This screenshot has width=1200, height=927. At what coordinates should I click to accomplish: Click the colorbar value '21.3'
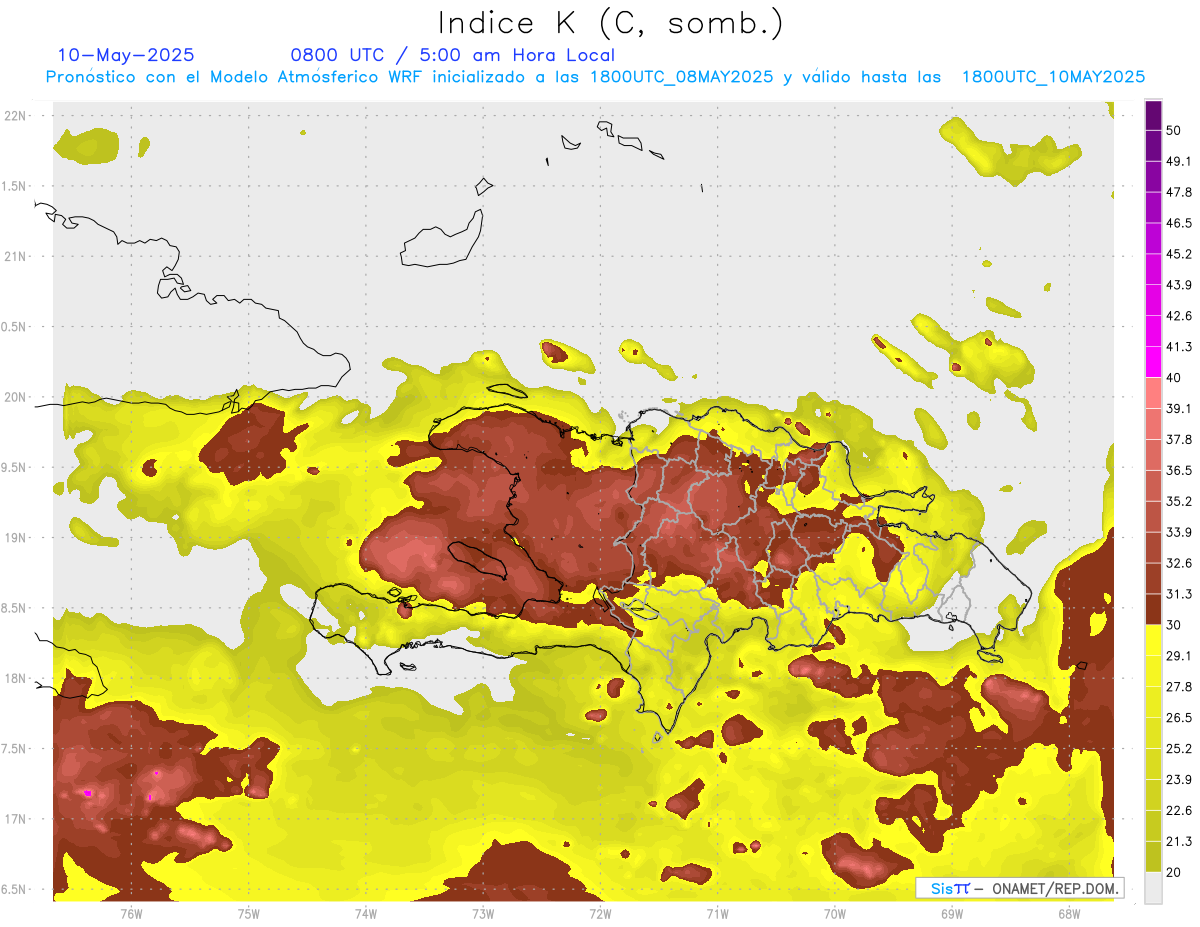tap(1178, 842)
